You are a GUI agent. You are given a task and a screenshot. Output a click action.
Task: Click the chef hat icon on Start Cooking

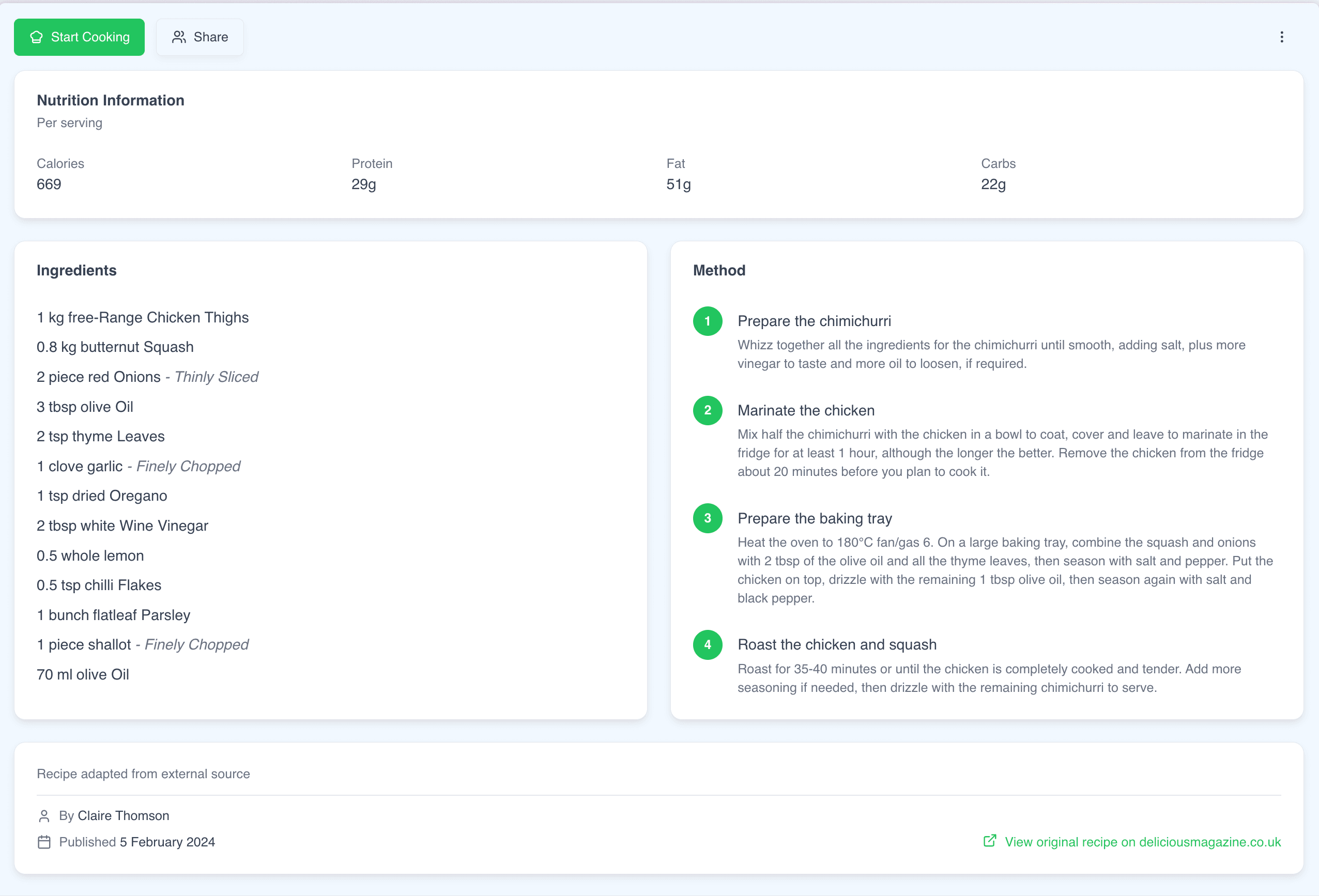36,37
